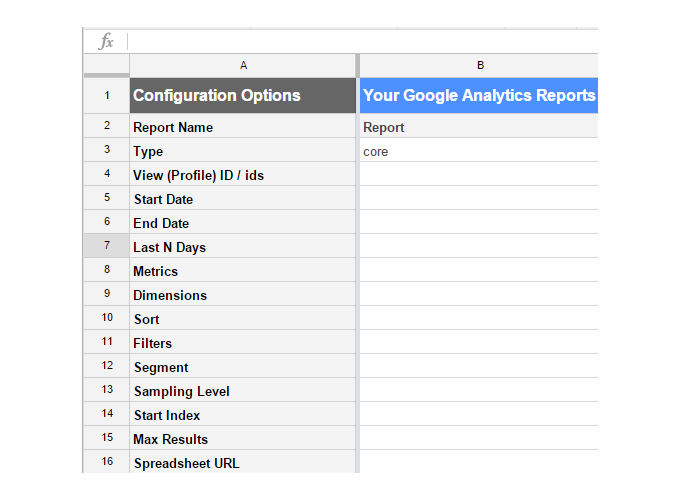Select row 1 header
The width and height of the screenshot is (680, 500).
click(x=106, y=95)
